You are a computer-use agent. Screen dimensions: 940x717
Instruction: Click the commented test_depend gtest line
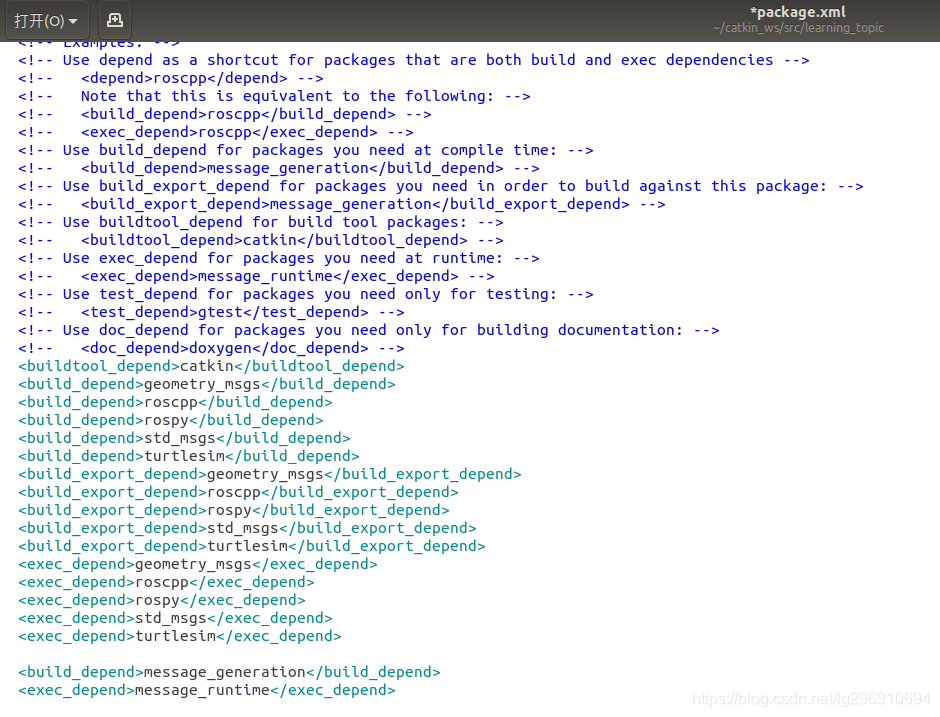click(x=212, y=312)
